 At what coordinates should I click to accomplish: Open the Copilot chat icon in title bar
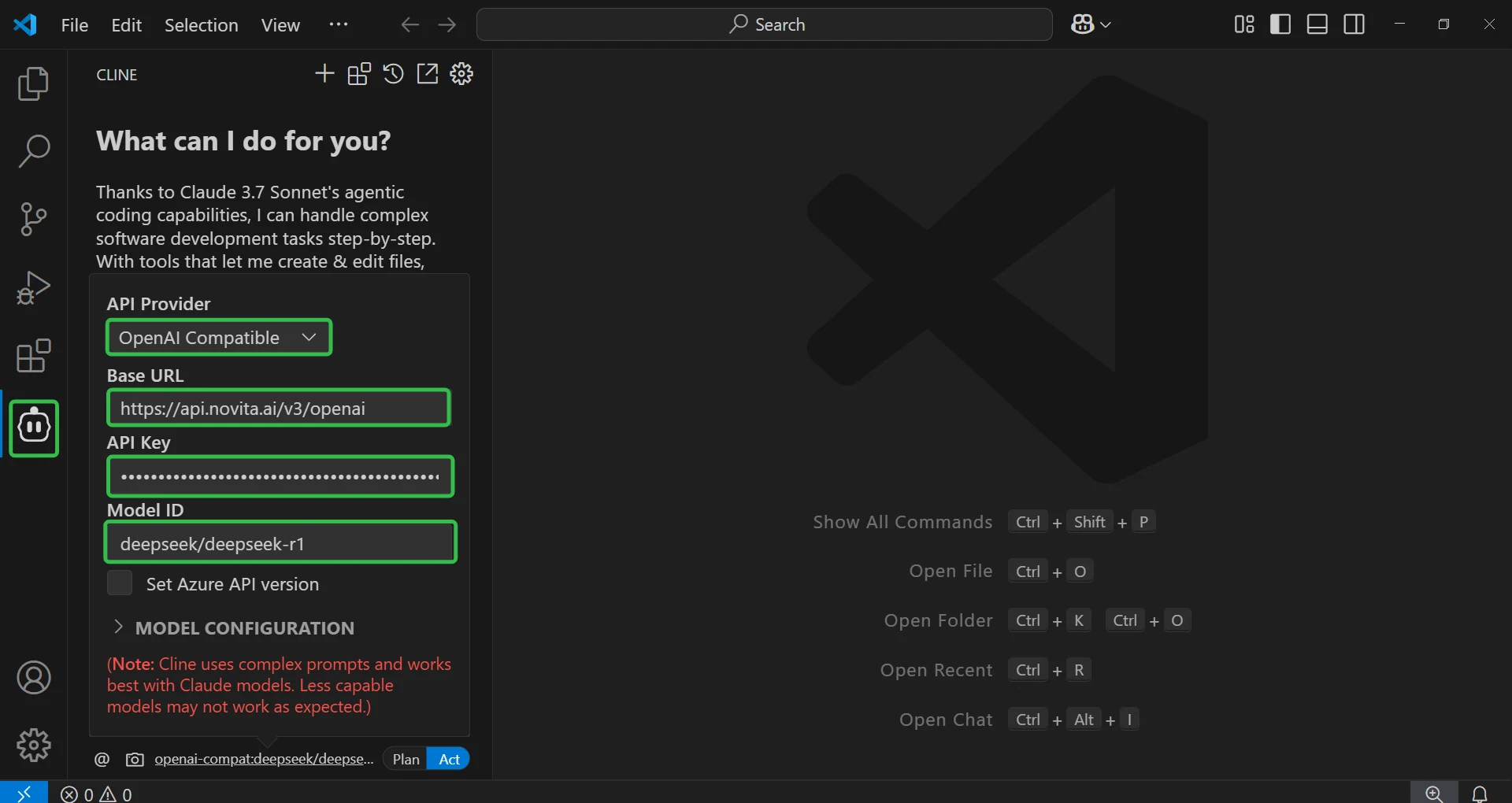click(x=1082, y=24)
